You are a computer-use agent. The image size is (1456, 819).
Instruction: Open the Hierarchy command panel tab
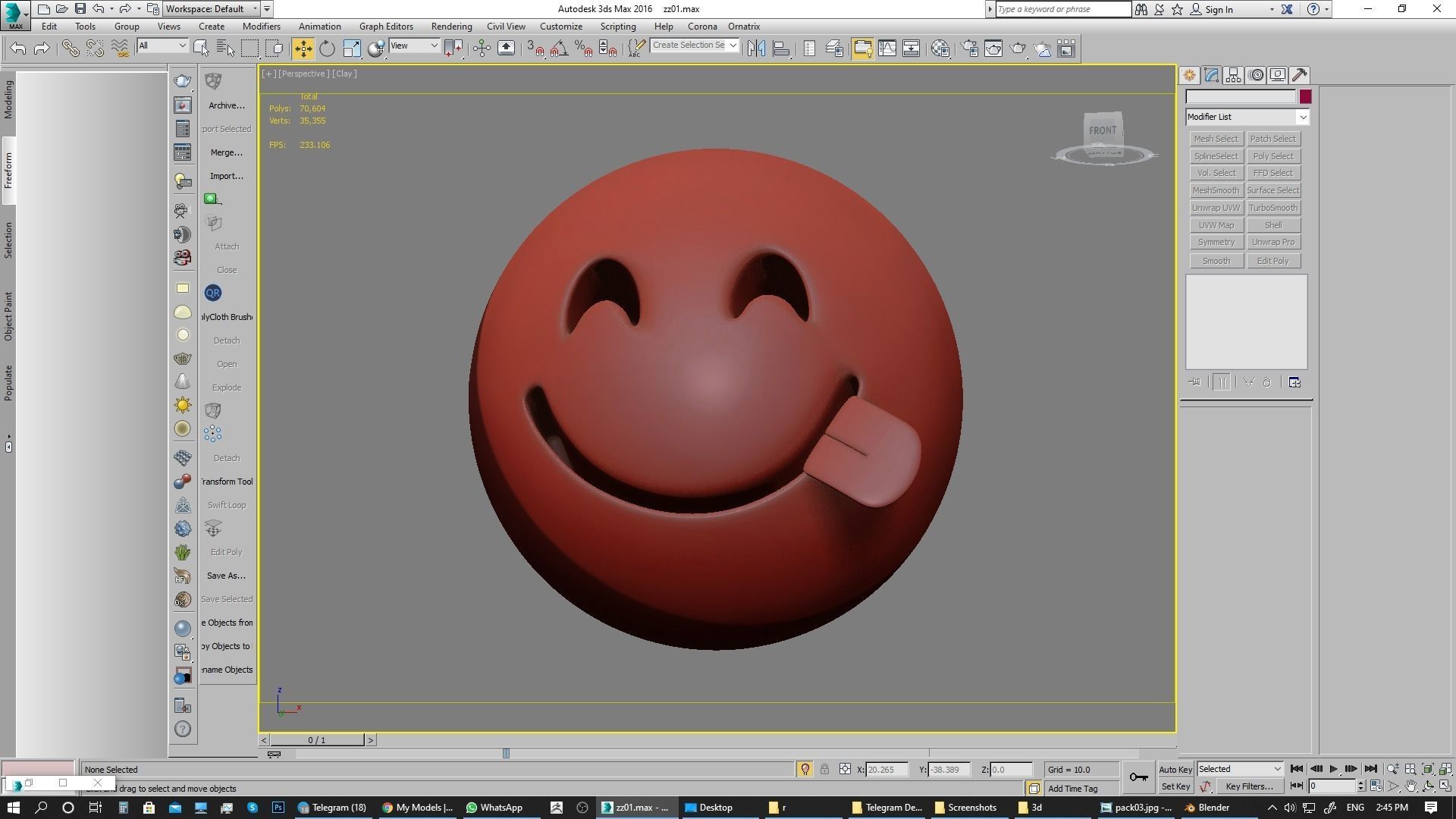[x=1233, y=75]
